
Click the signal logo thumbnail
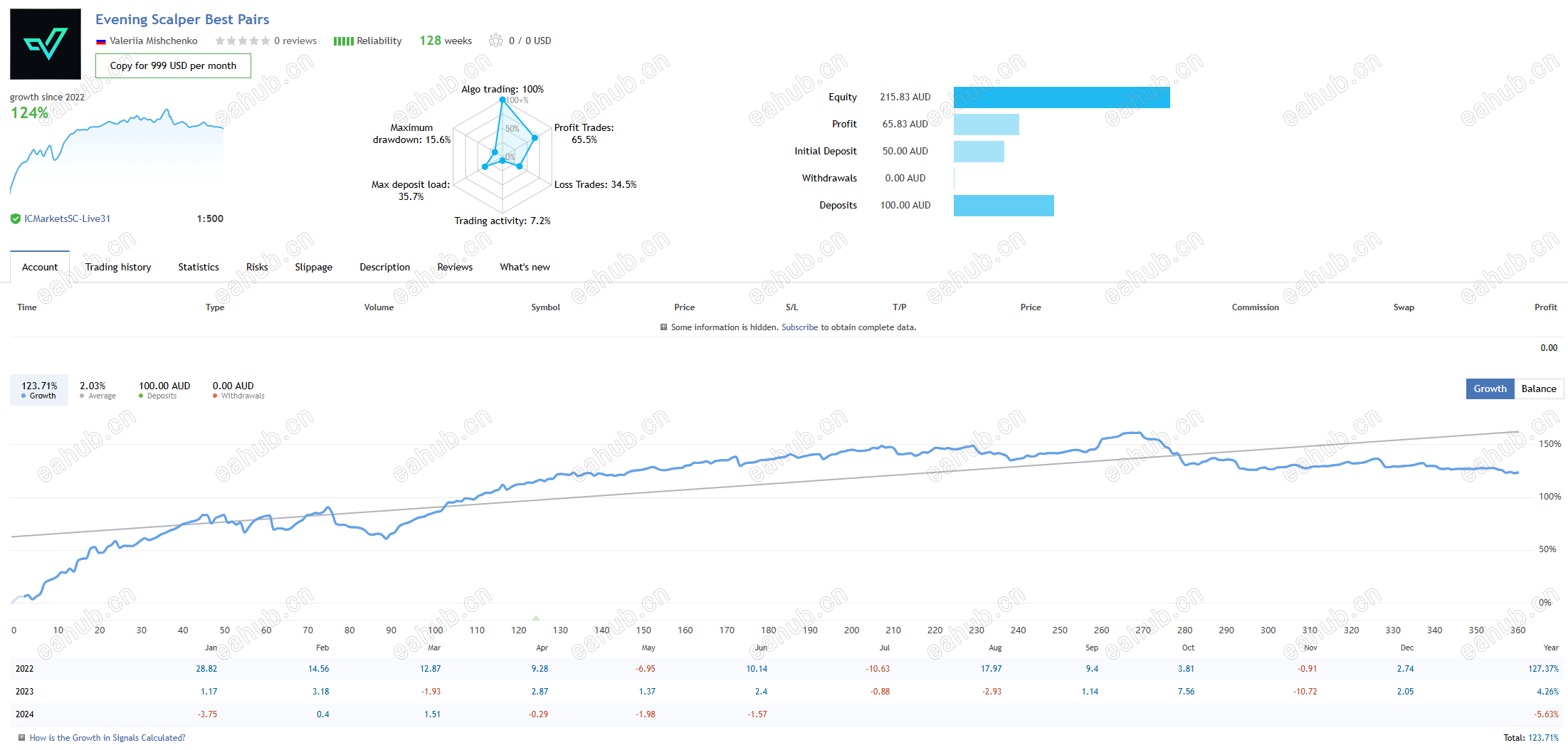(46, 44)
